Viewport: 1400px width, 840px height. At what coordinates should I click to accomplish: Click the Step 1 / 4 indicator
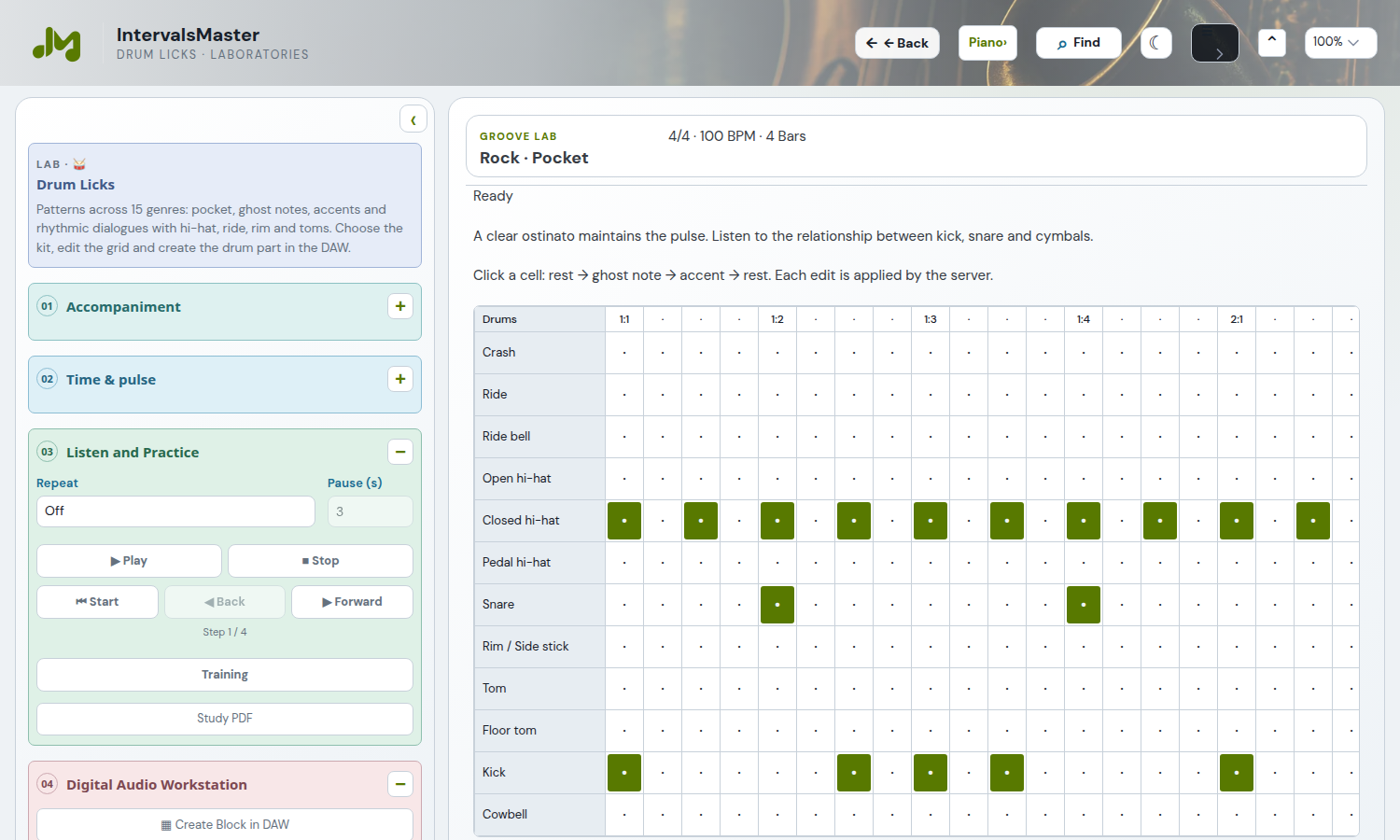click(225, 632)
